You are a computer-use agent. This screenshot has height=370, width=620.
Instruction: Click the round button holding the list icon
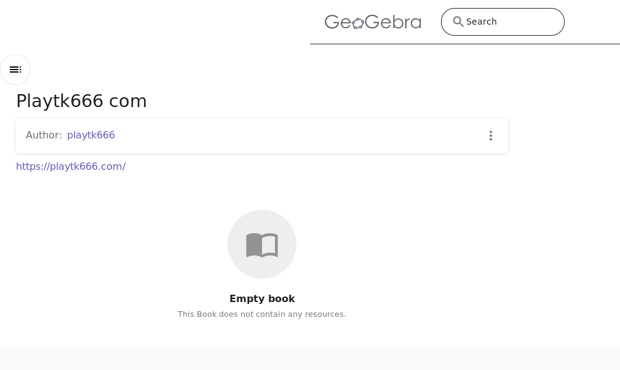click(x=15, y=70)
